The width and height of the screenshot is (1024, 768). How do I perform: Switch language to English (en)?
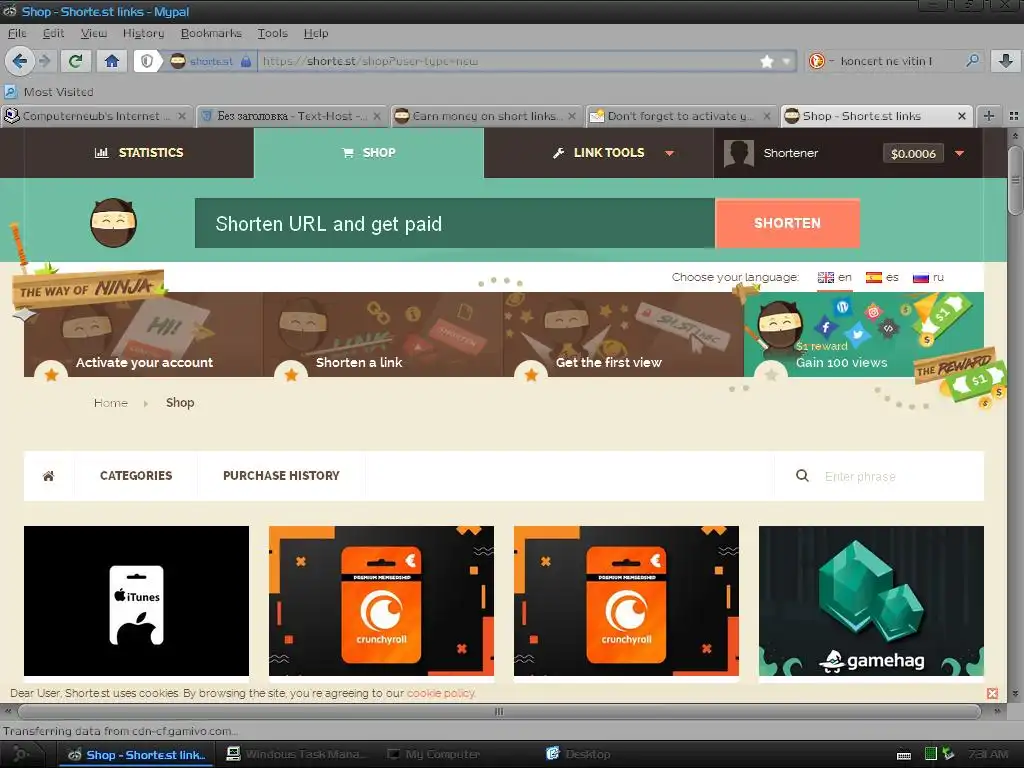pos(835,277)
